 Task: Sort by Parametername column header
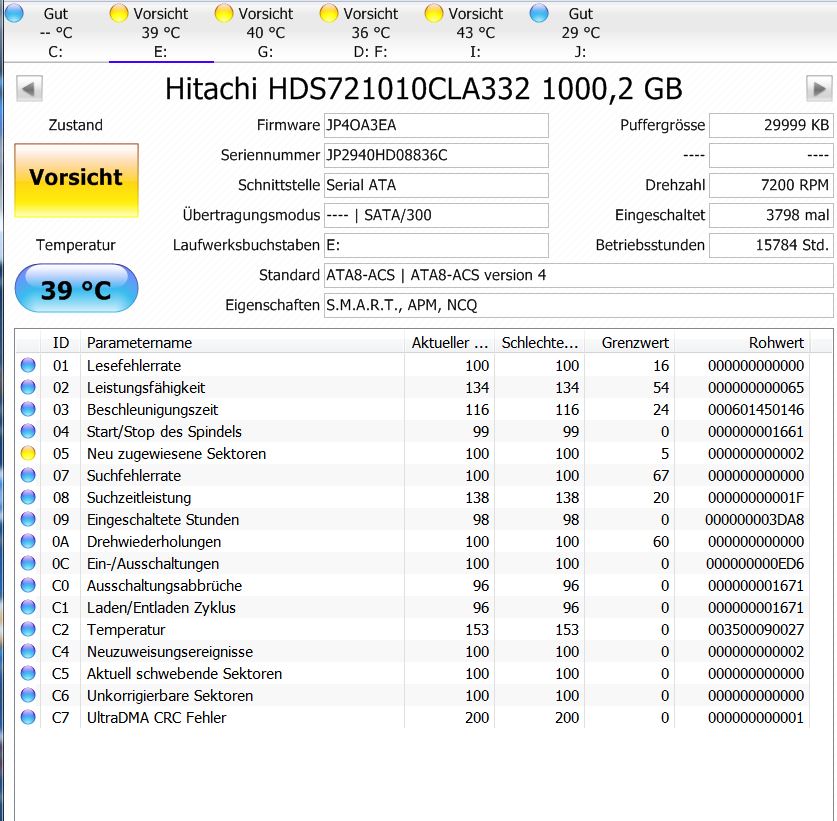[x=242, y=342]
